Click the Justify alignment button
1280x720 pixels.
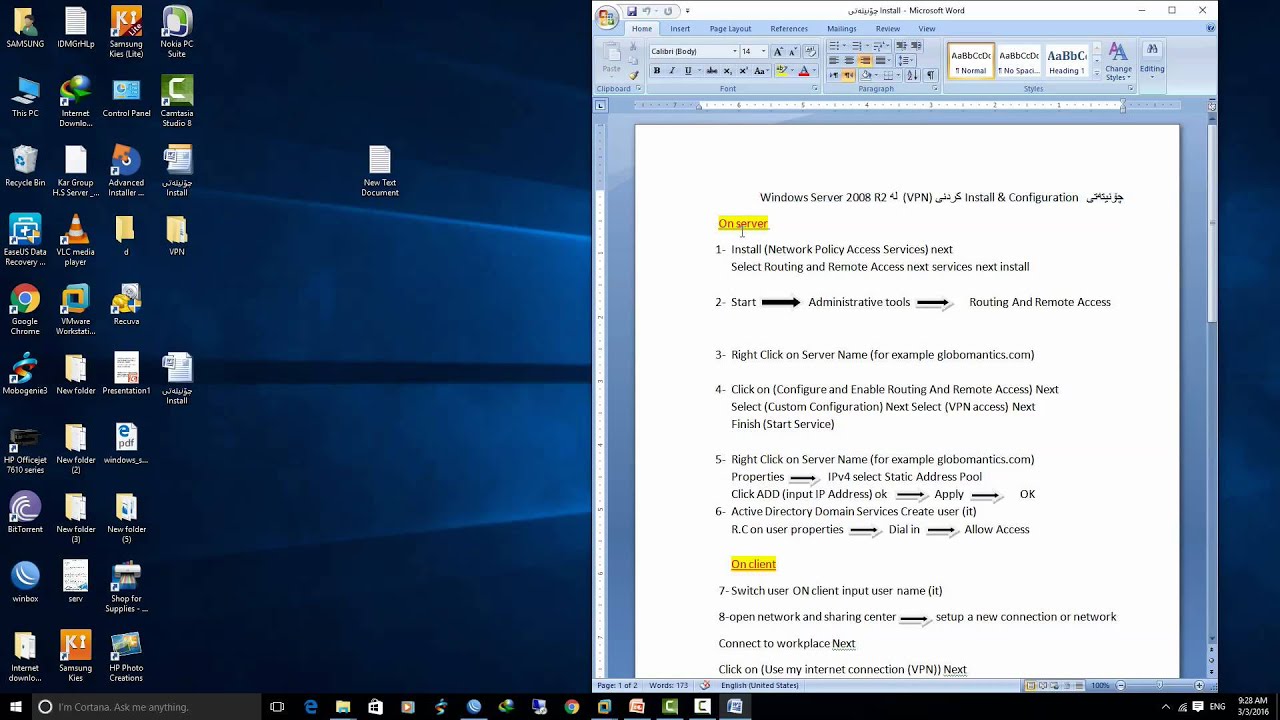point(880,60)
